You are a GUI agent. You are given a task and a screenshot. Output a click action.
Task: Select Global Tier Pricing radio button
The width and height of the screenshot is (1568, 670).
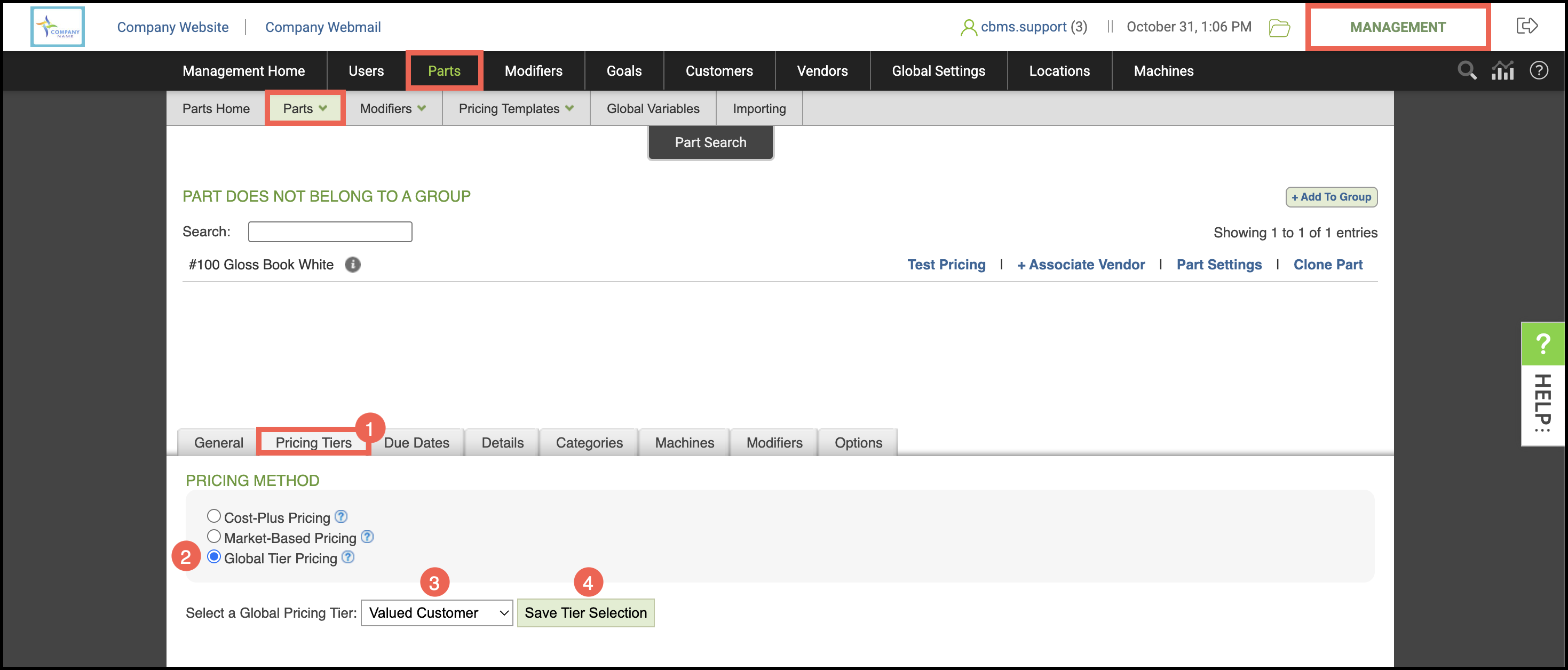coord(213,557)
